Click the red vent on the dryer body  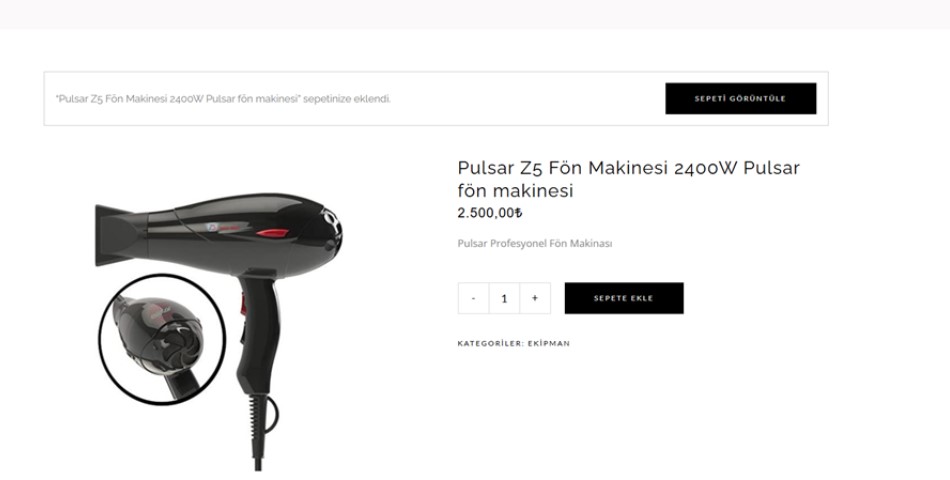pyautogui.click(x=273, y=233)
